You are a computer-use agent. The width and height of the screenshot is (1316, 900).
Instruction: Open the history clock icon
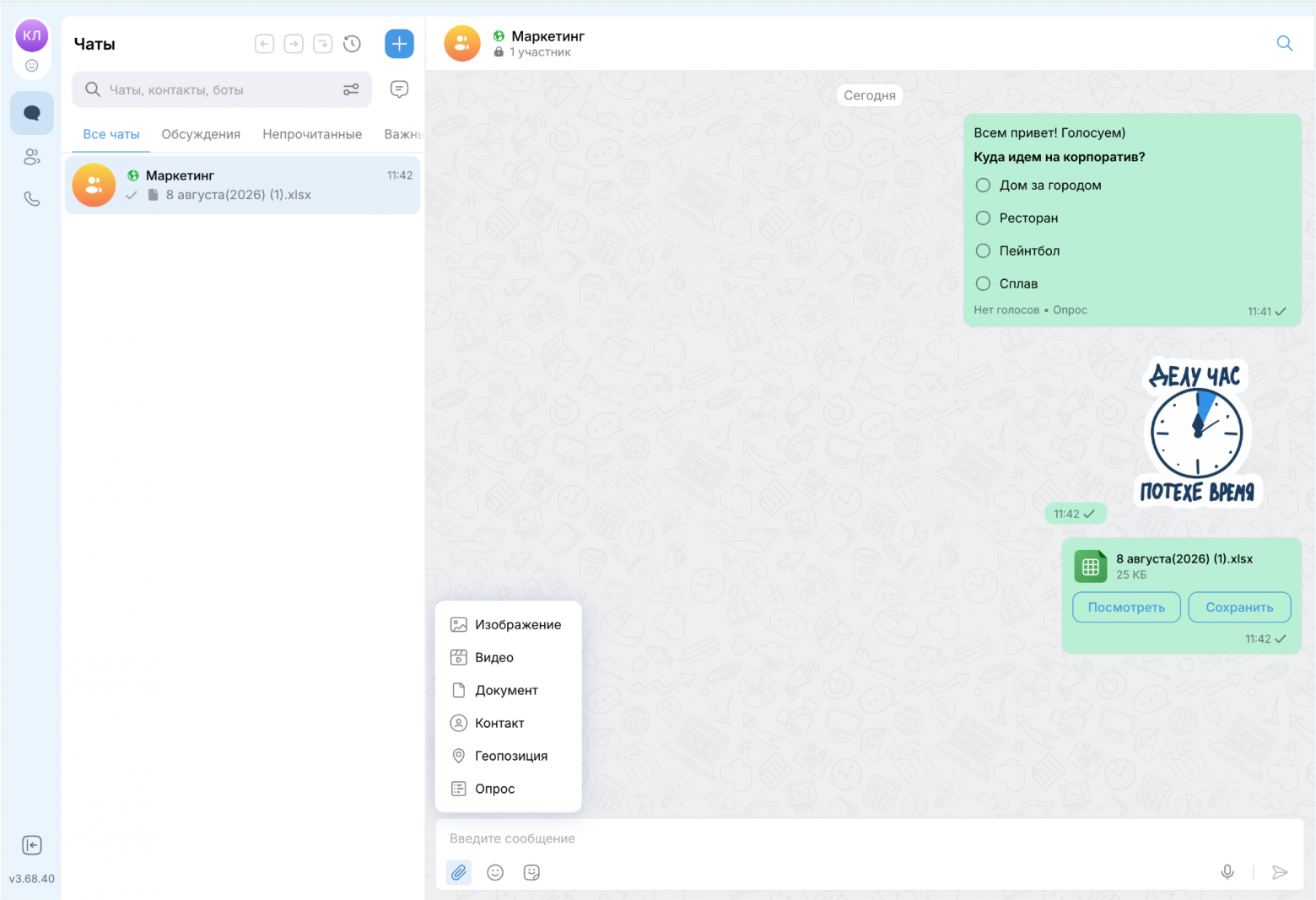[352, 44]
